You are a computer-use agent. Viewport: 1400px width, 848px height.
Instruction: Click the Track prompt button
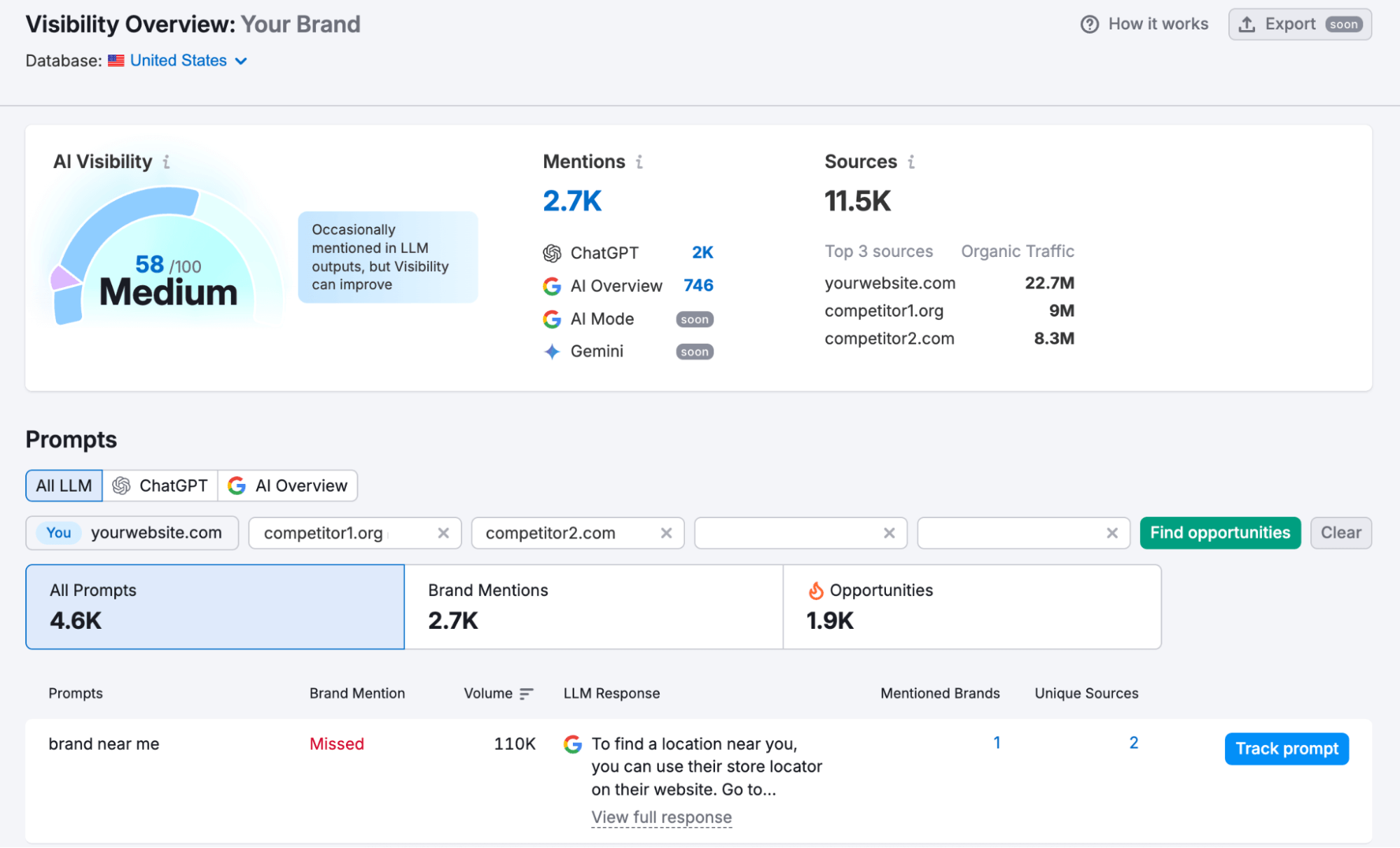pos(1286,748)
